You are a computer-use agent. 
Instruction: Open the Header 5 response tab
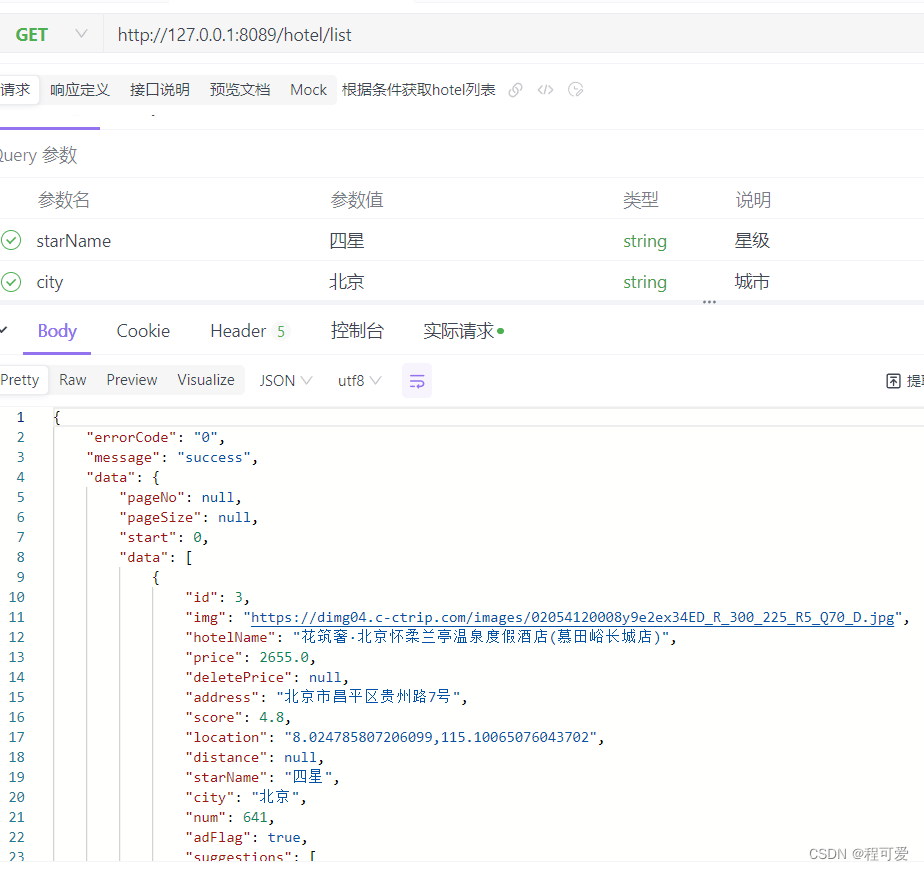click(x=248, y=331)
